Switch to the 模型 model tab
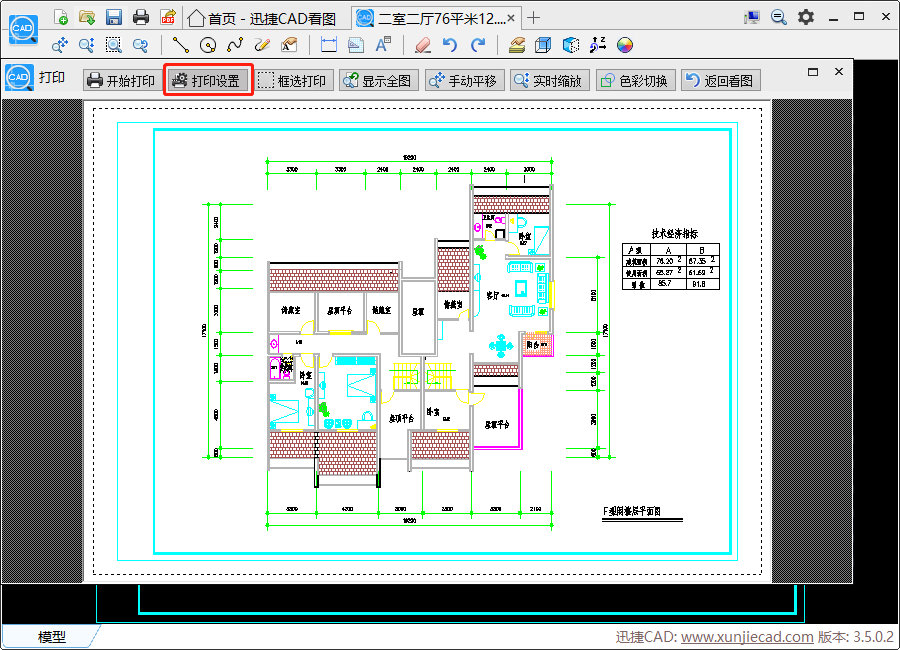This screenshot has height=650, width=900. (x=52, y=637)
